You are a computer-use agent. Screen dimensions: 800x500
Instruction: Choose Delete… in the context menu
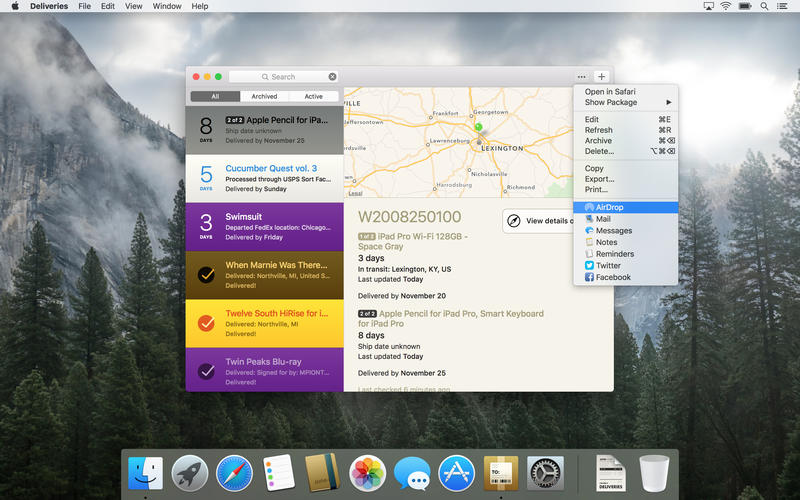[x=626, y=151]
